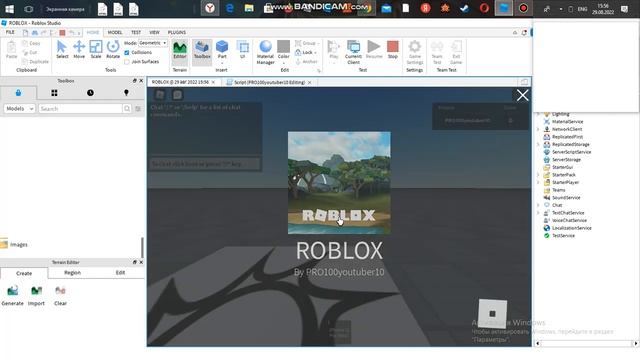640x360 pixels.
Task: Click the Toolbox search magnifier icon
Action: pyautogui.click(x=127, y=109)
